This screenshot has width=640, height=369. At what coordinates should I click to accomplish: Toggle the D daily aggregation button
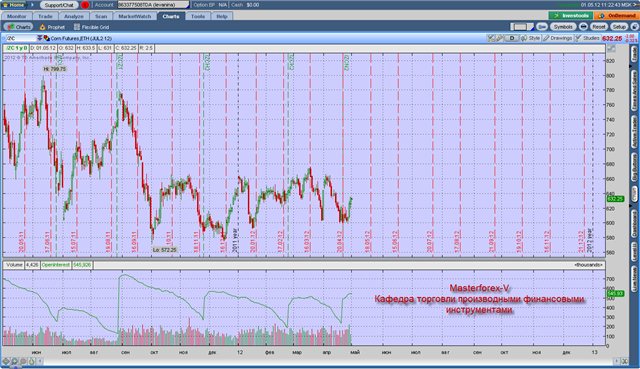(512, 38)
